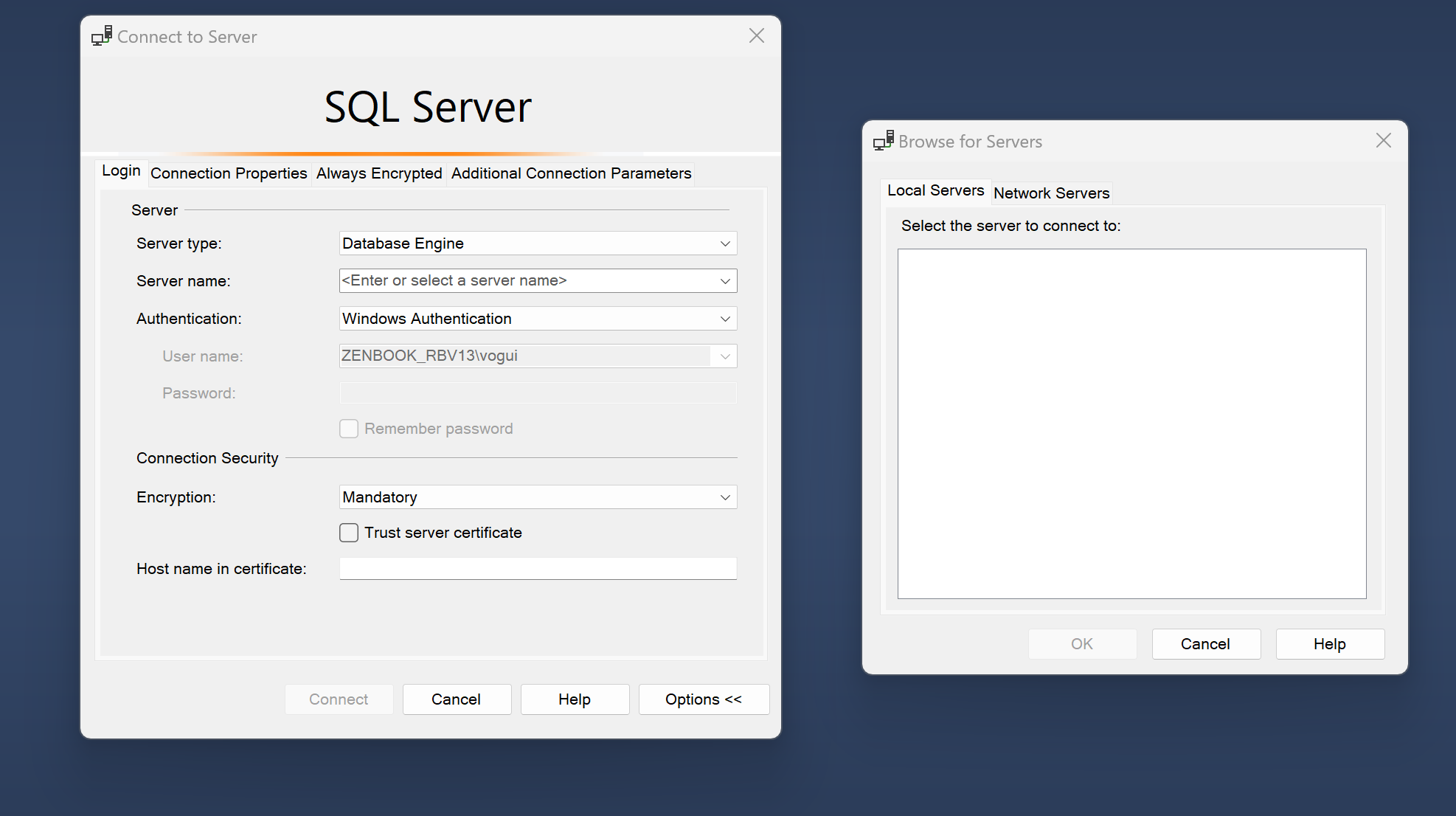Viewport: 1456px width, 816px height.
Task: Open the Always Encrypted tab
Action: click(379, 173)
